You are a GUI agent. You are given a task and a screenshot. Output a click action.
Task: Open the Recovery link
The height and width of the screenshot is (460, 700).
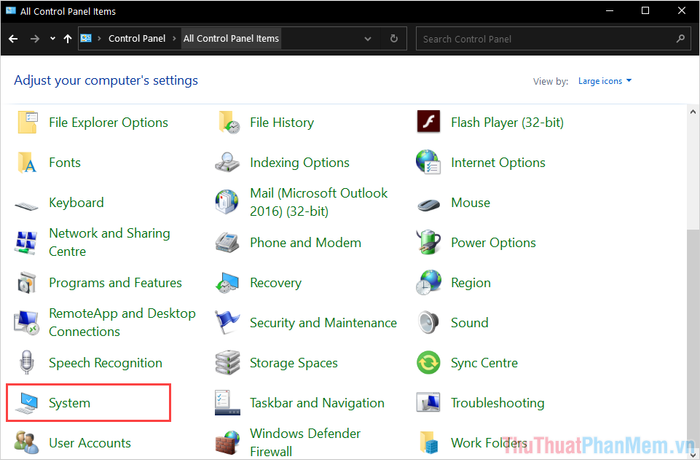(275, 283)
